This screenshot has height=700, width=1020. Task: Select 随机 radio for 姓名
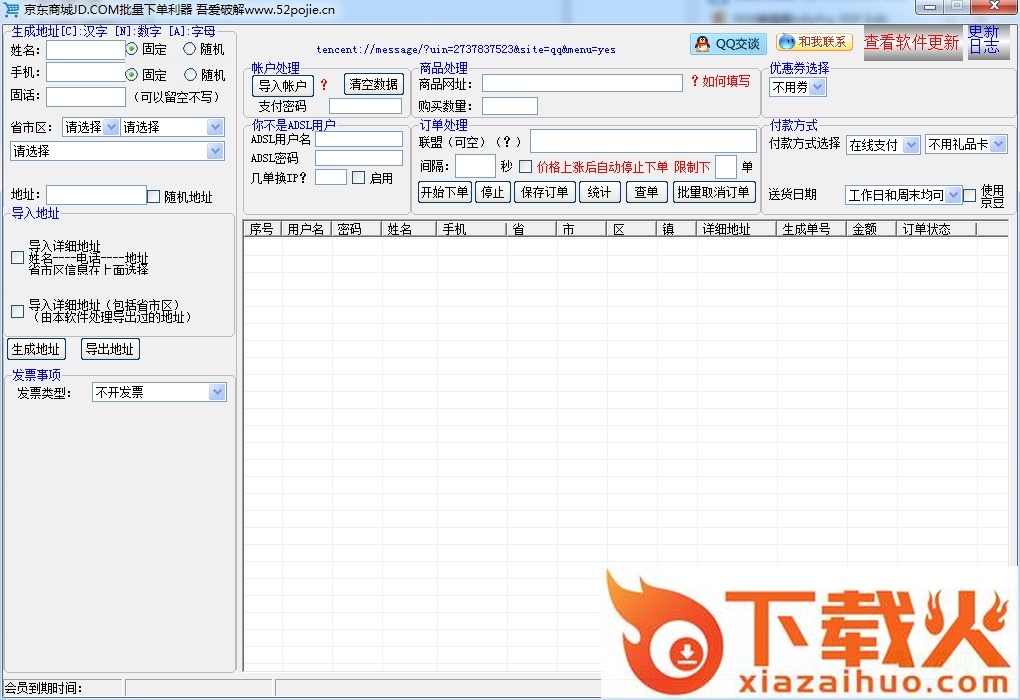(189, 49)
